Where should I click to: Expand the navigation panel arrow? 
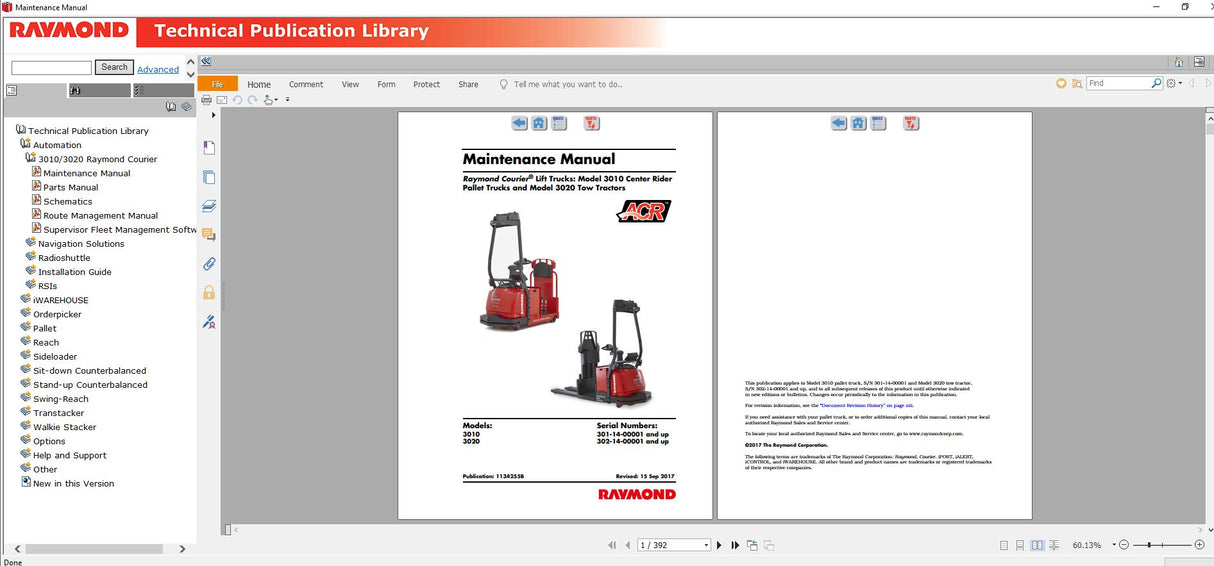[213, 115]
